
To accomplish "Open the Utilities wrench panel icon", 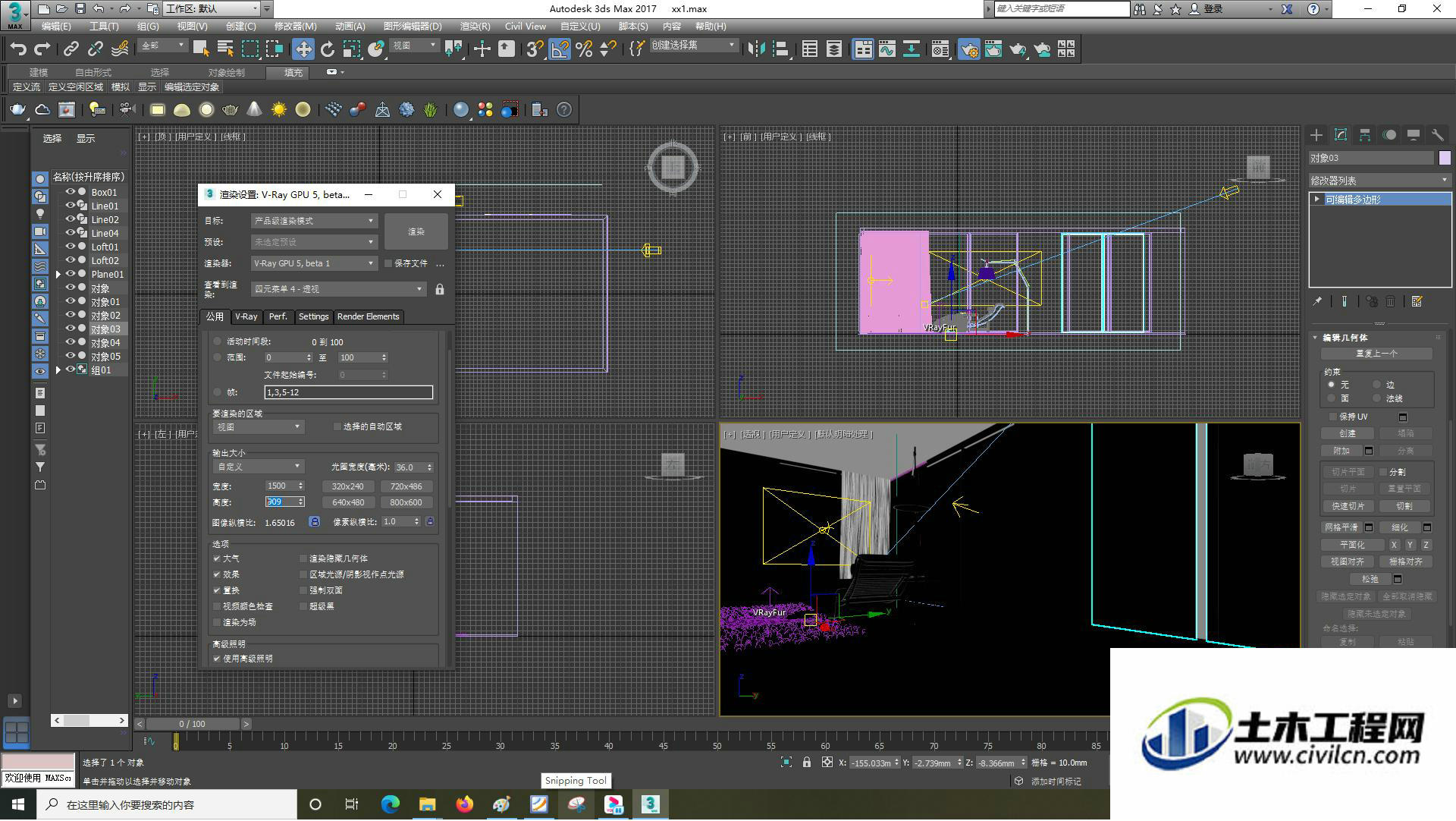I will pos(1437,135).
